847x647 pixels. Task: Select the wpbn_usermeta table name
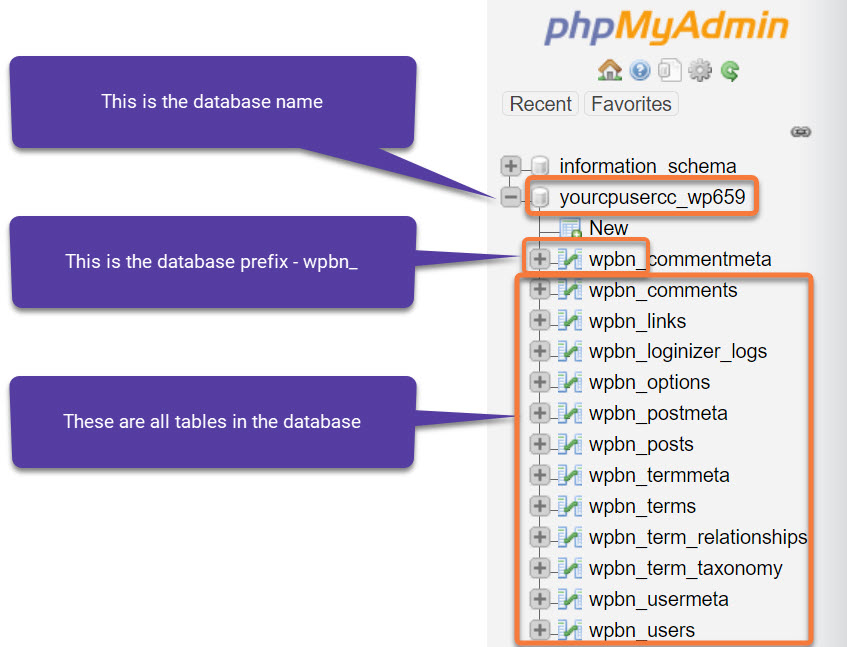click(x=658, y=599)
